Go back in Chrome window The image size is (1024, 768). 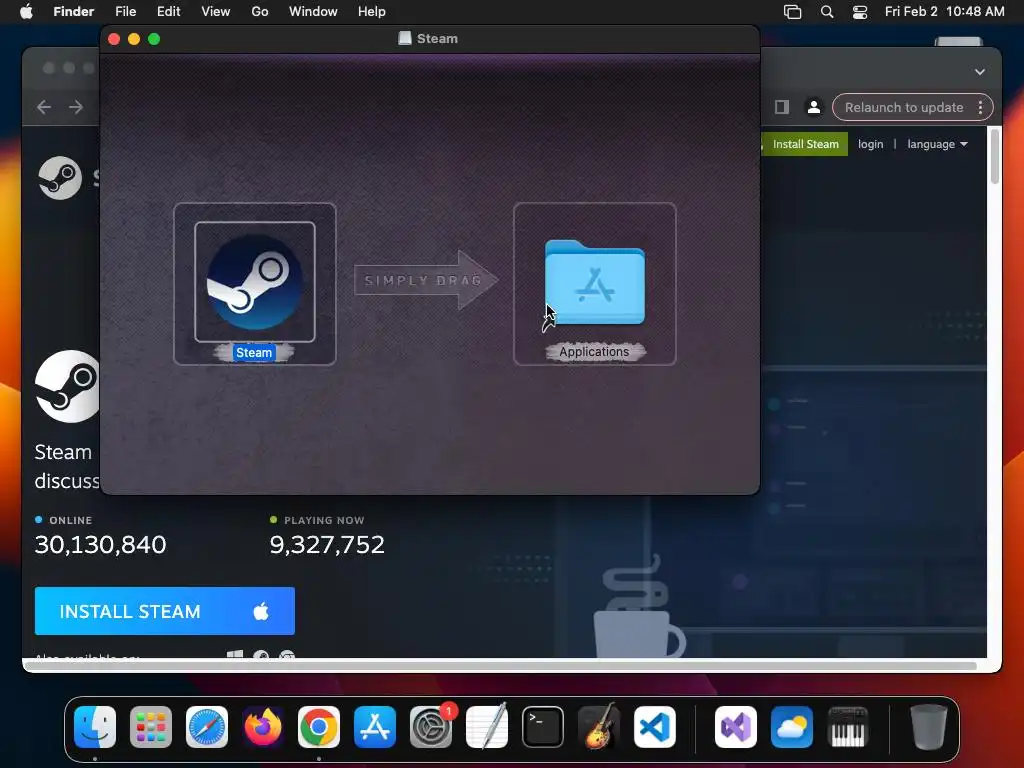coord(44,107)
